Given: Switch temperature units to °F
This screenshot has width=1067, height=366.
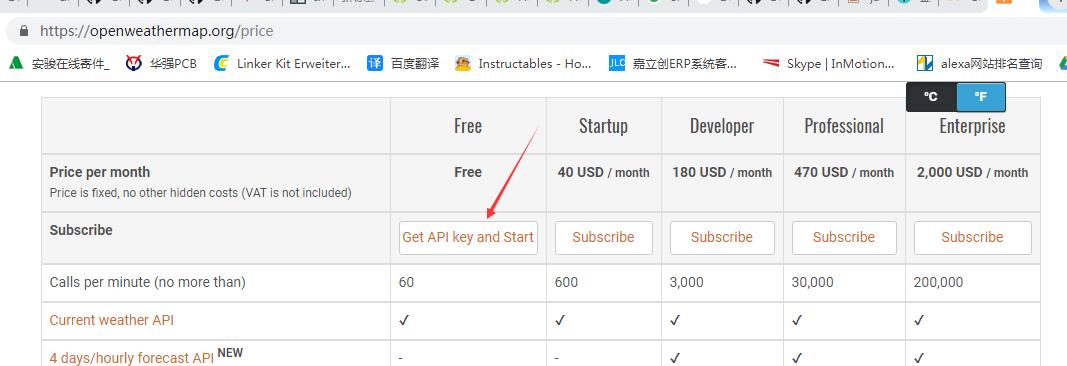Looking at the screenshot, I should click(x=981, y=97).
